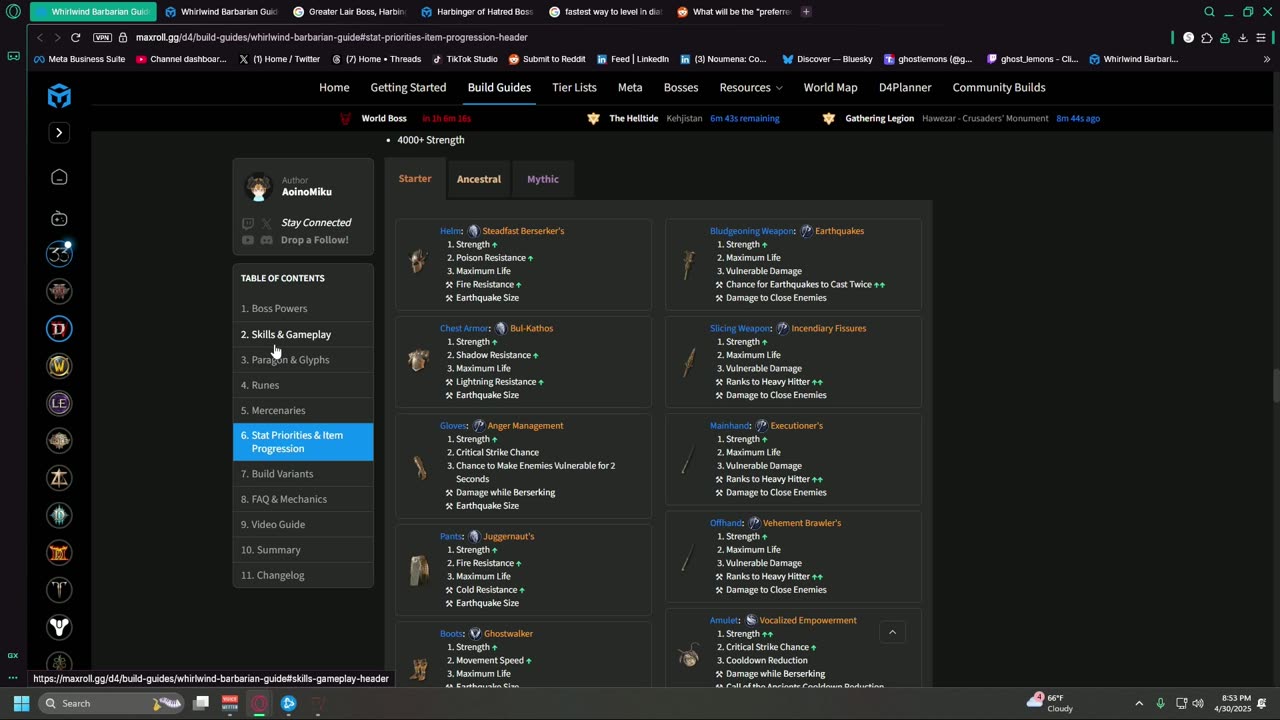Go back with browser back arrow
Viewport: 1280px width, 720px height.
[x=40, y=37]
